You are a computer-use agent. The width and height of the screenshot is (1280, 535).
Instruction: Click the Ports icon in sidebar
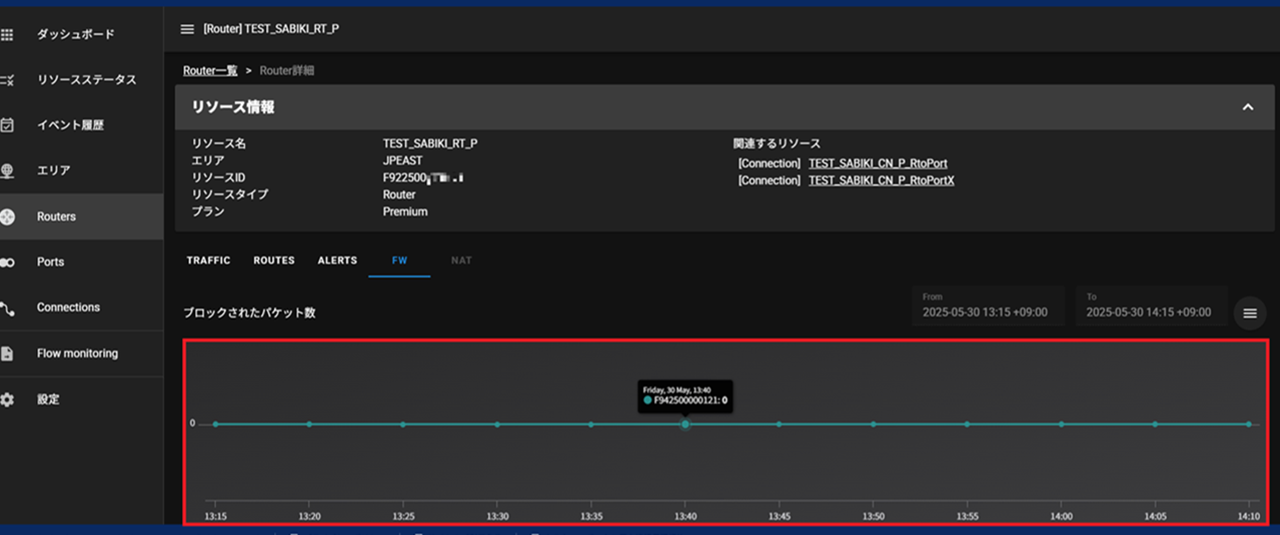pos(7,262)
